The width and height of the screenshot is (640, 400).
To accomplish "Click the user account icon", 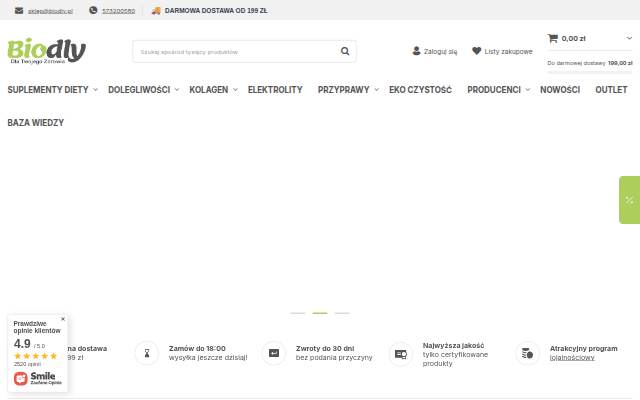I will pos(416,51).
